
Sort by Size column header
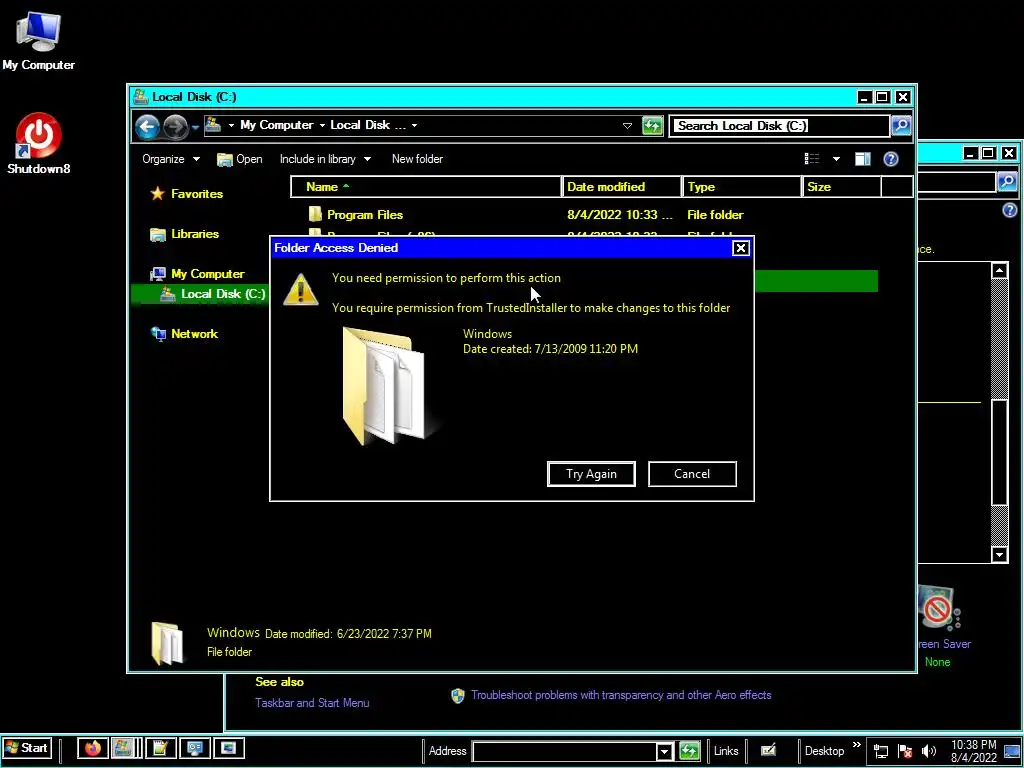click(841, 187)
